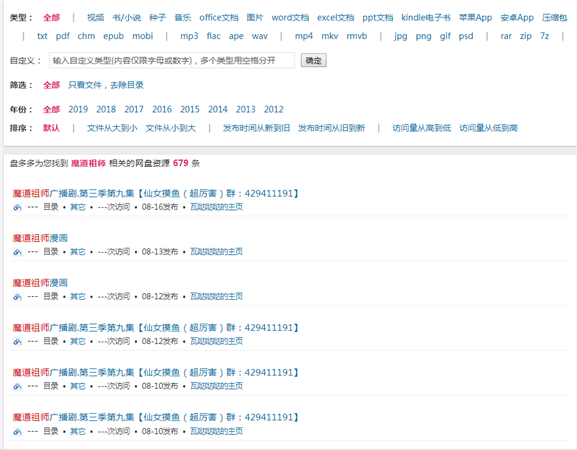
Task: Click the 确定 button
Action: pos(314,60)
